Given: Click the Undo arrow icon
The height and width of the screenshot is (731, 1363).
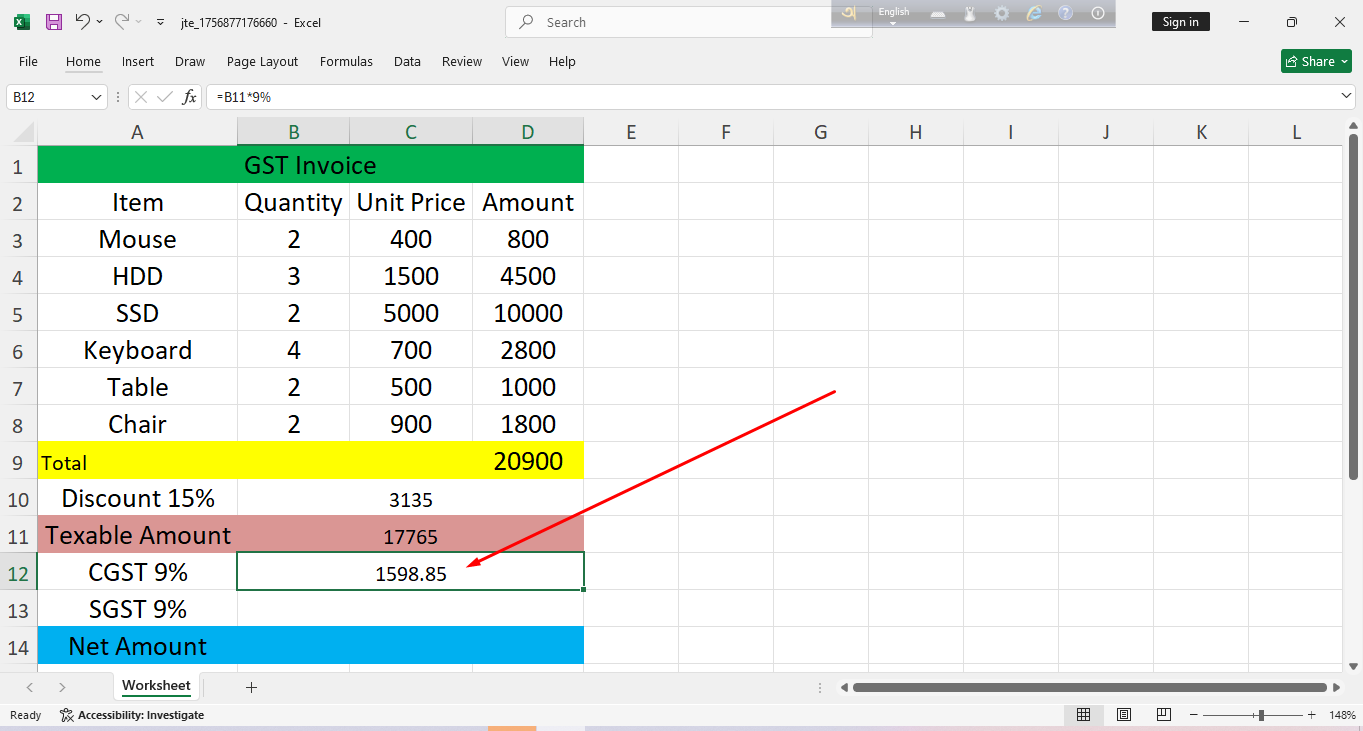Looking at the screenshot, I should coord(83,22).
